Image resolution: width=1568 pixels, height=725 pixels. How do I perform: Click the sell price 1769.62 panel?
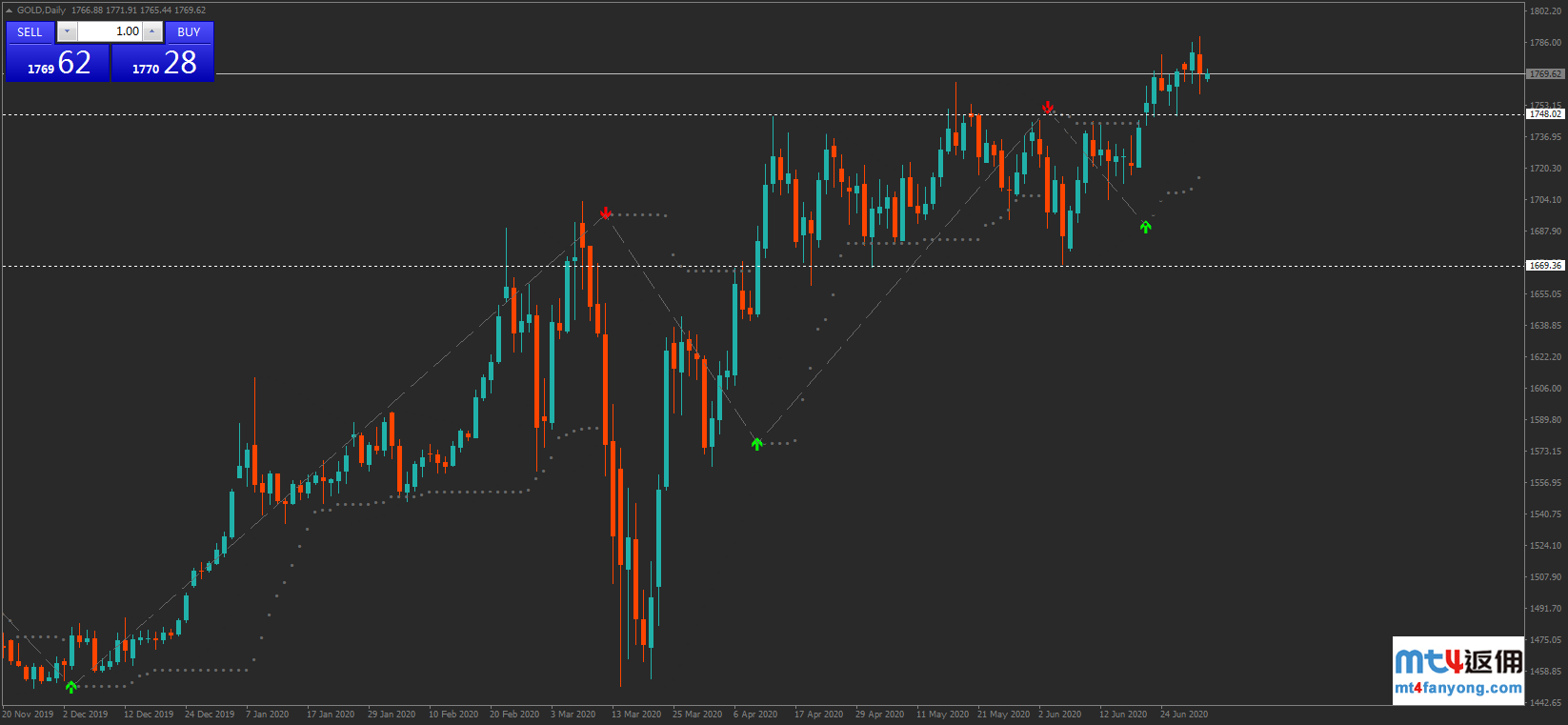(x=58, y=64)
